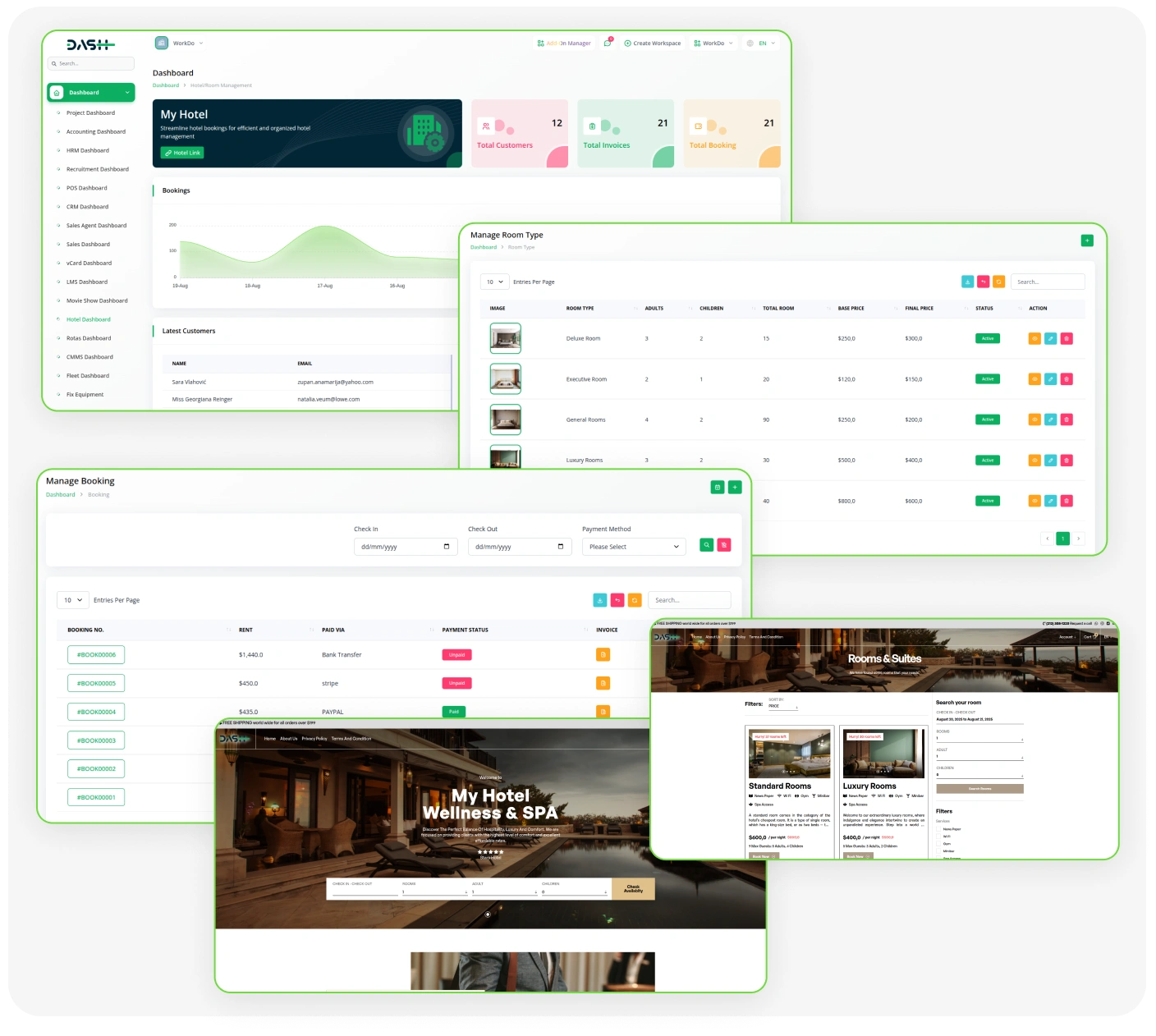Delete the General Rooms entry via trash icon
Image resolution: width=1156 pixels, height=1036 pixels.
pos(1067,419)
